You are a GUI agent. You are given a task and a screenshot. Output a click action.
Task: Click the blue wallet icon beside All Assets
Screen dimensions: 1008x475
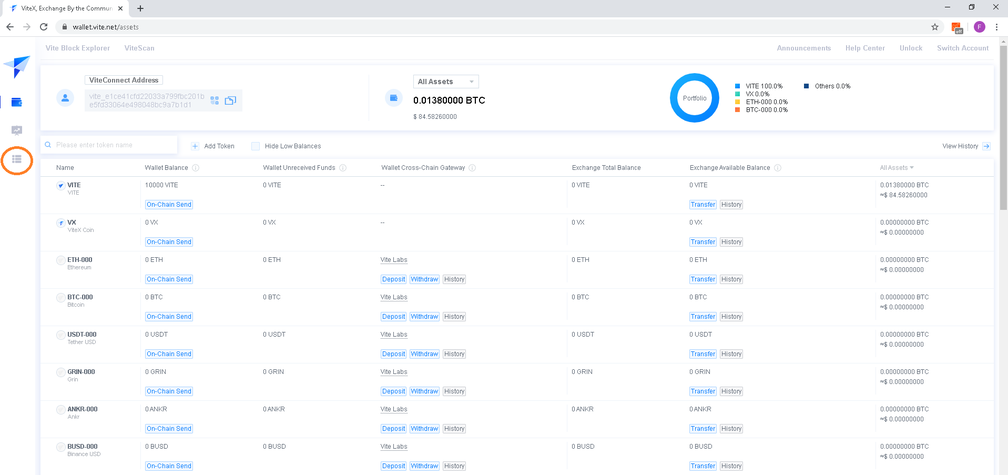pyautogui.click(x=393, y=98)
